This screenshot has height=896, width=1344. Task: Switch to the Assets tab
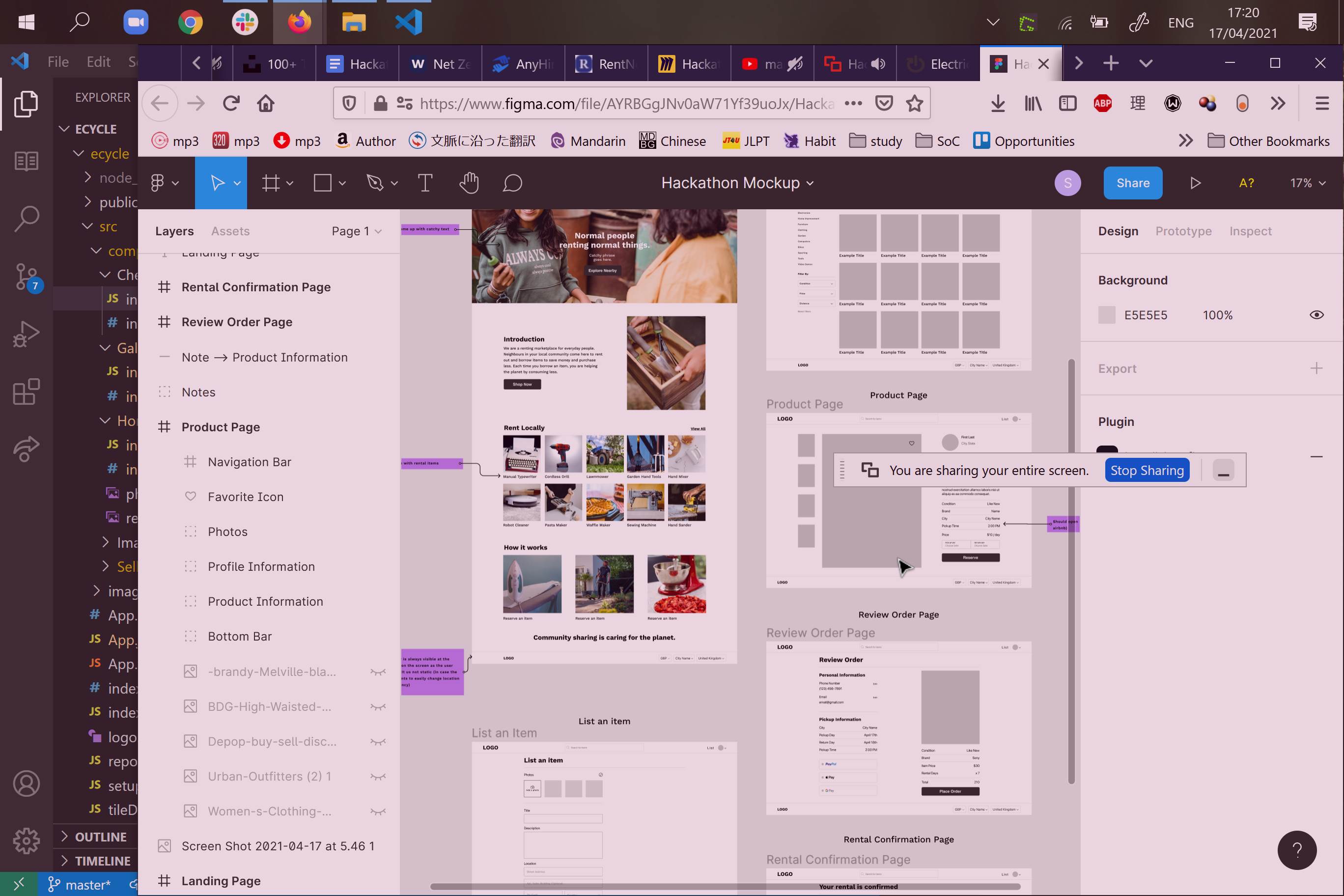230,231
